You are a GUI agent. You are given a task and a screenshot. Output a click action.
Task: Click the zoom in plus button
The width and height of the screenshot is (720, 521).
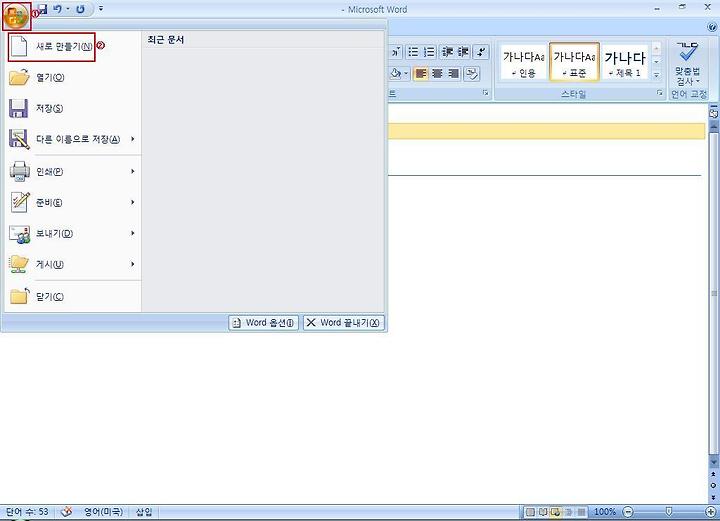tap(711, 512)
